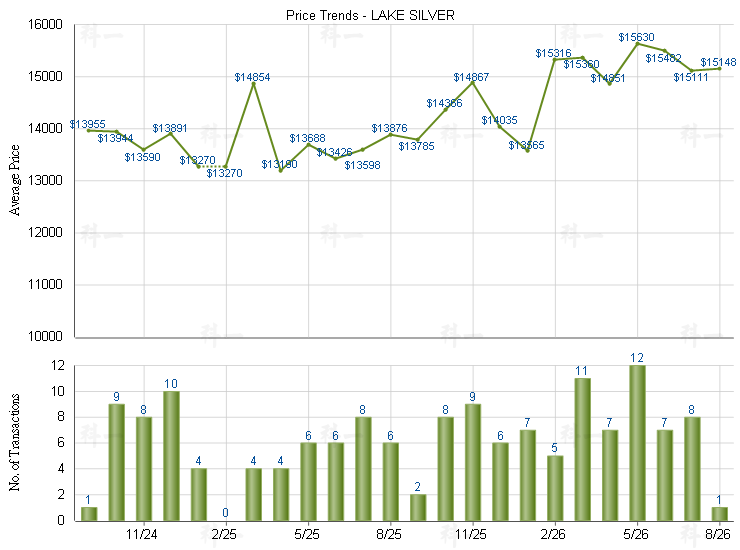This screenshot has width=740, height=550.
Task: Click the $13955 first data point
Action: pyautogui.click(x=89, y=130)
